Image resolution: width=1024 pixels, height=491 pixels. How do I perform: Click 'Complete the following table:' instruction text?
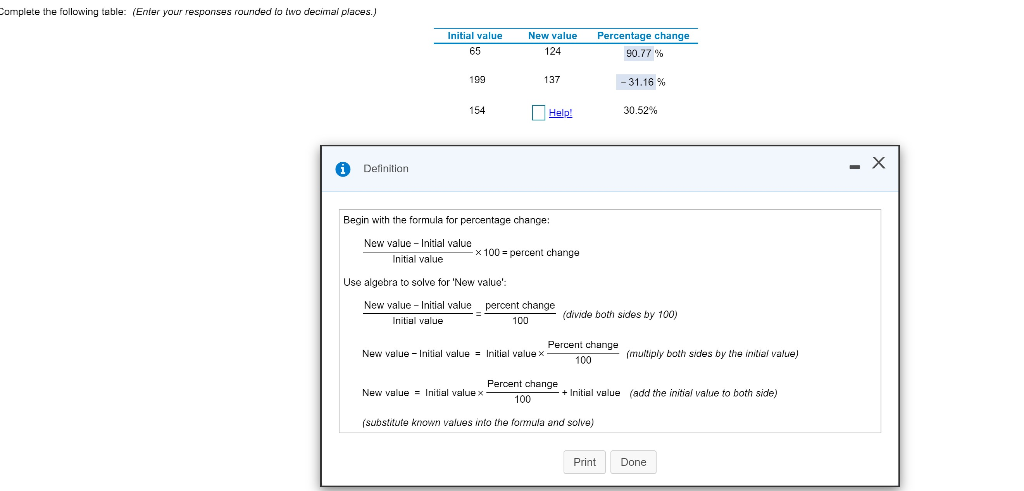tap(63, 12)
